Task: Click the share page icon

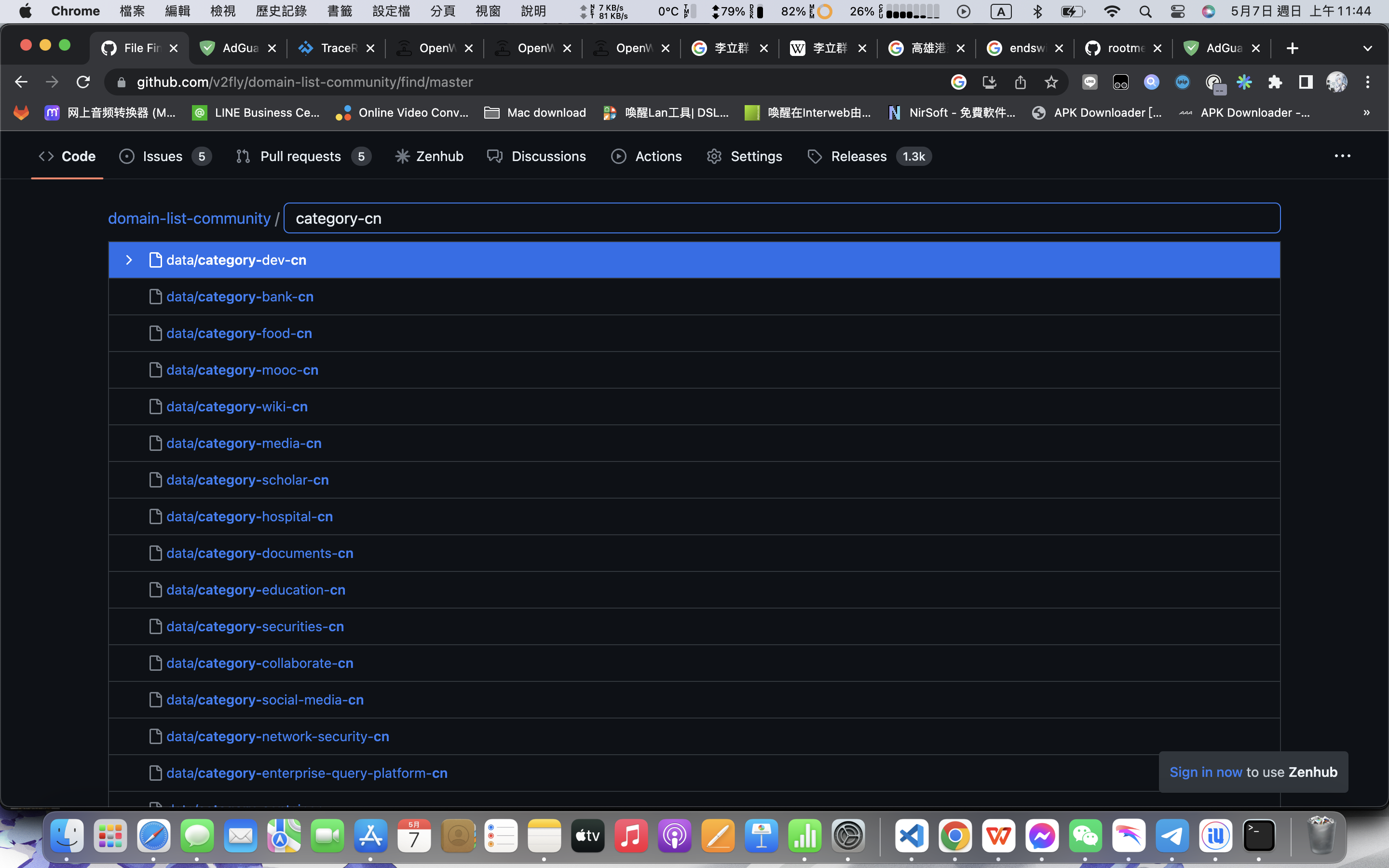Action: tap(1020, 82)
